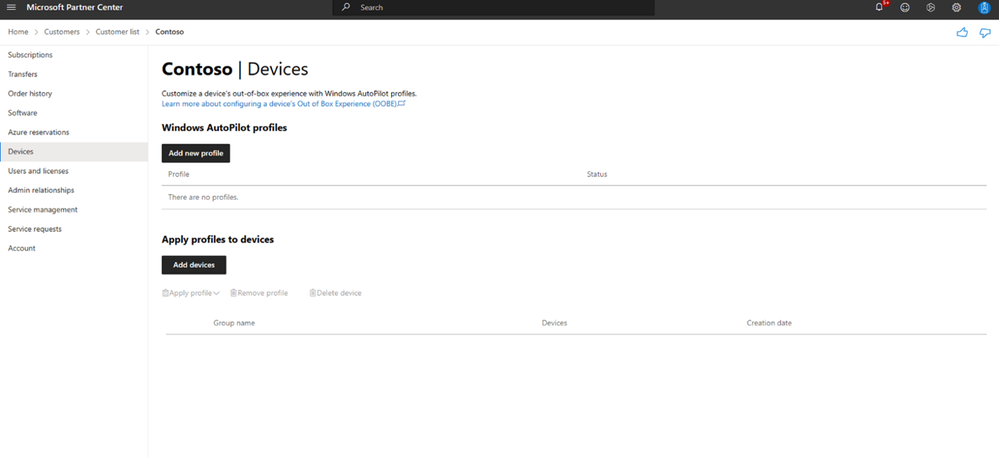Open the notifications bell
This screenshot has width=999, height=457.
(880, 7)
